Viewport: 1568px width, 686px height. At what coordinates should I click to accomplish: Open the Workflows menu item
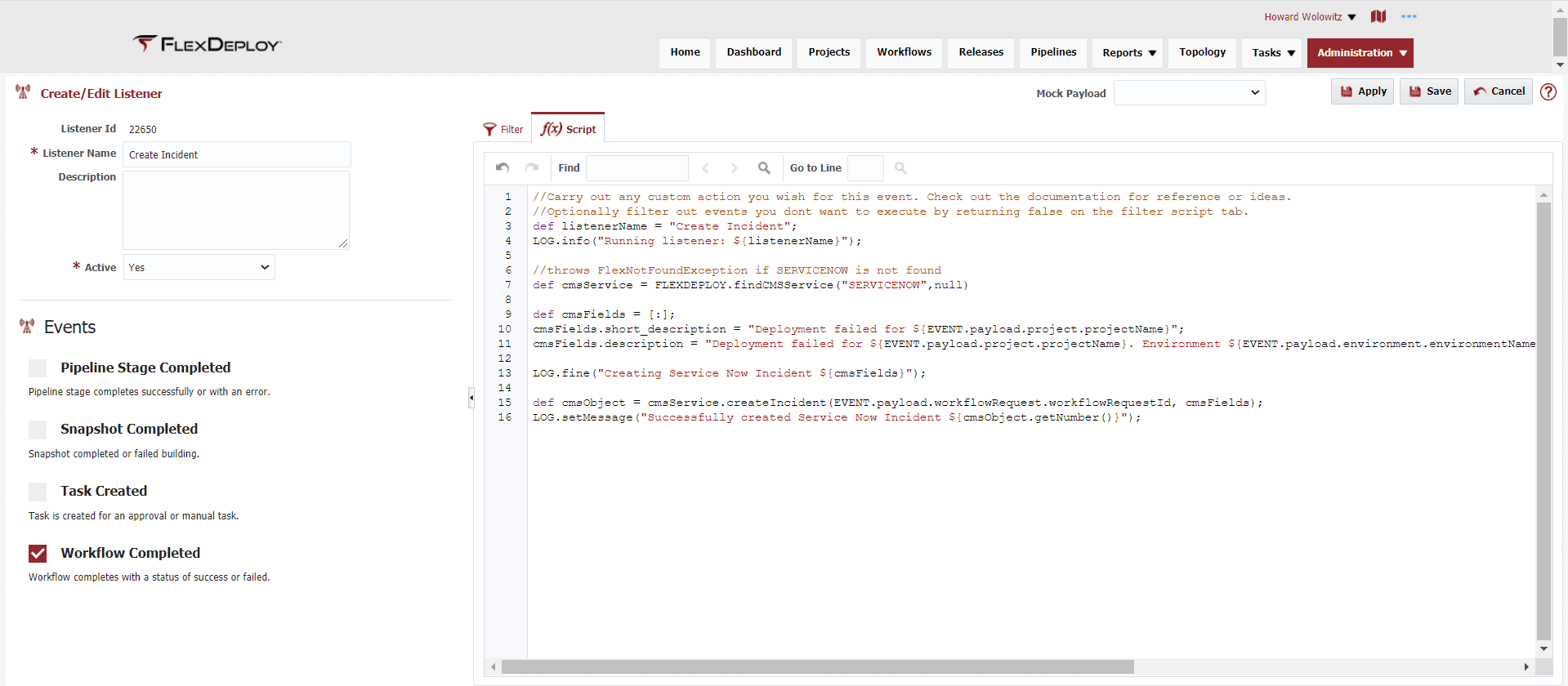[904, 52]
